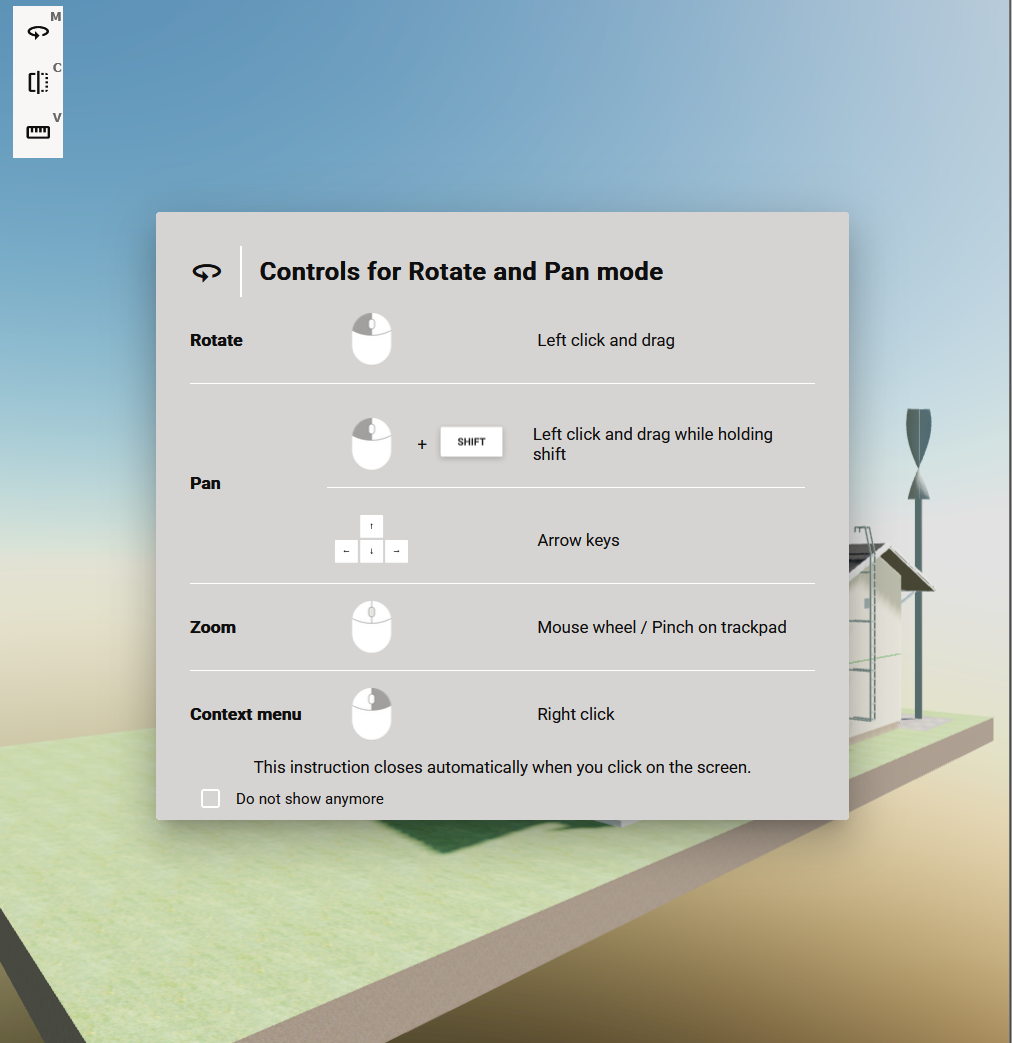Screen dimensions: 1012x1043
Task: Click the 'Arrow keys' text
Action: (578, 540)
